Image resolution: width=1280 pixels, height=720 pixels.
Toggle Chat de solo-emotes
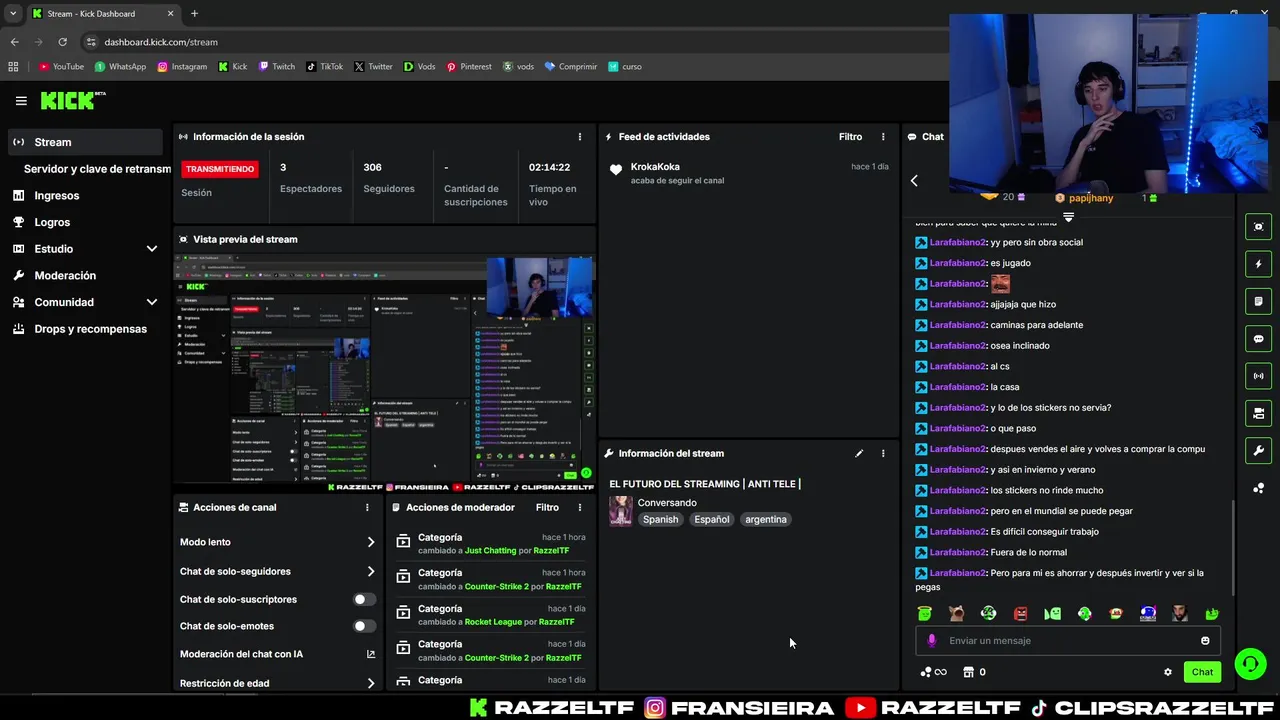pyautogui.click(x=364, y=626)
